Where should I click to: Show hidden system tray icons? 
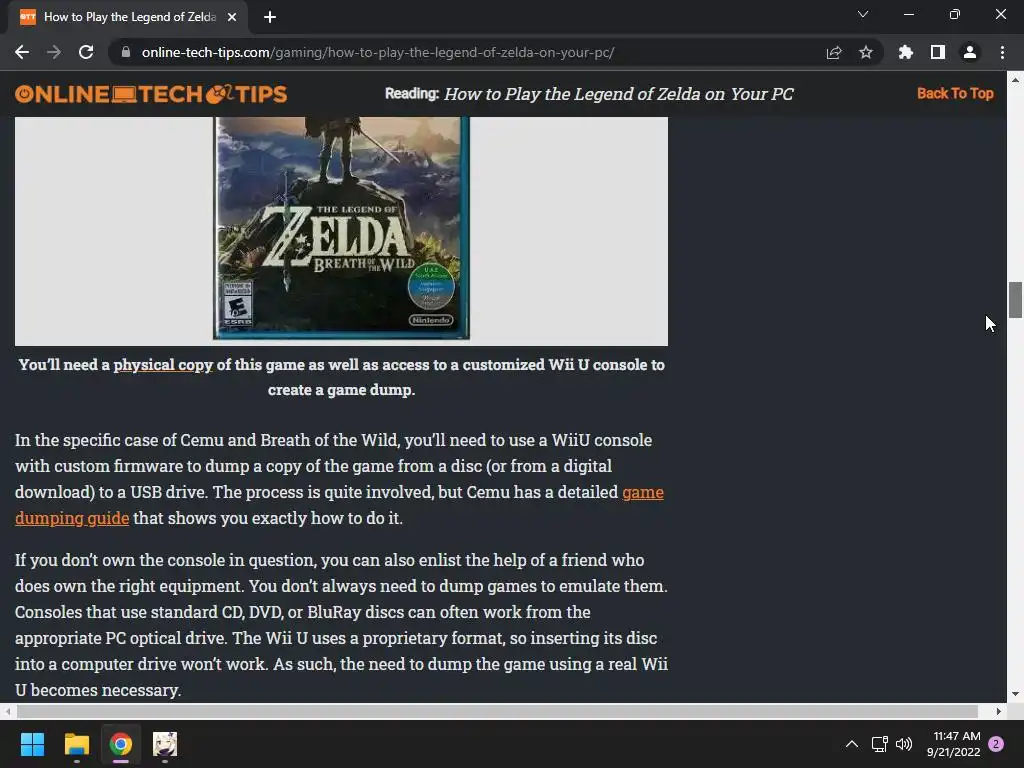[x=852, y=744]
